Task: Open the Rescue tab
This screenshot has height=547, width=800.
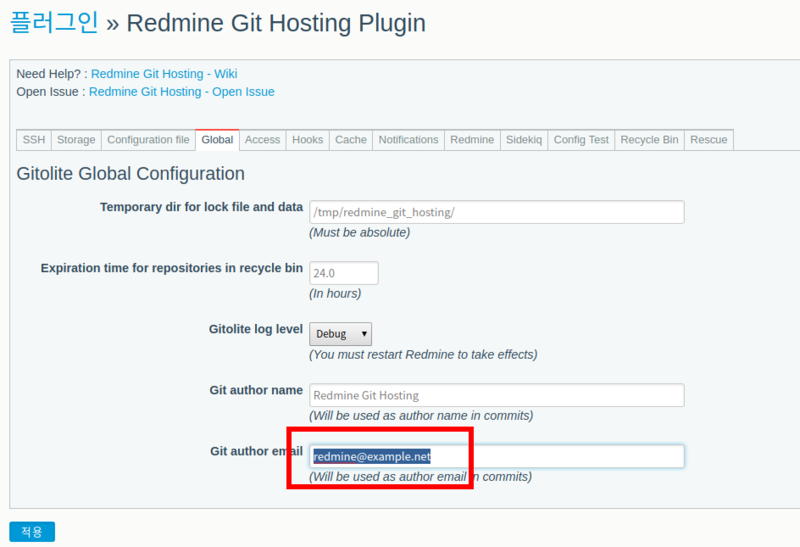Action: tap(709, 140)
